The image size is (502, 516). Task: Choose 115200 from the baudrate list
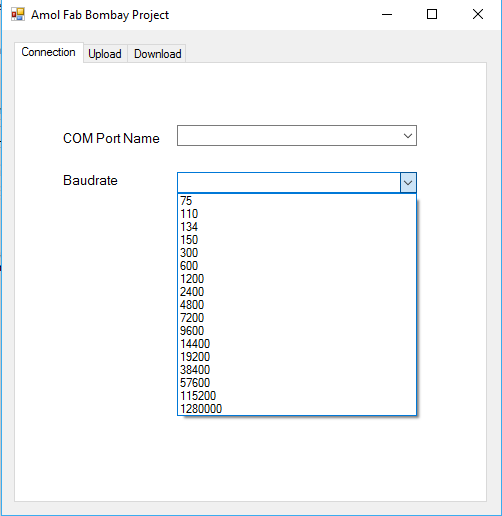coord(297,396)
